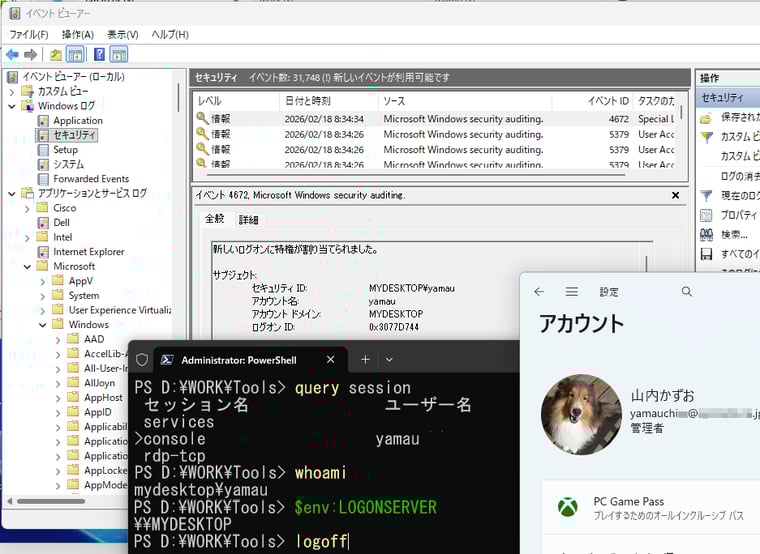Sort by 日付と時刻 column header
This screenshot has width=760, height=554.
(329, 101)
